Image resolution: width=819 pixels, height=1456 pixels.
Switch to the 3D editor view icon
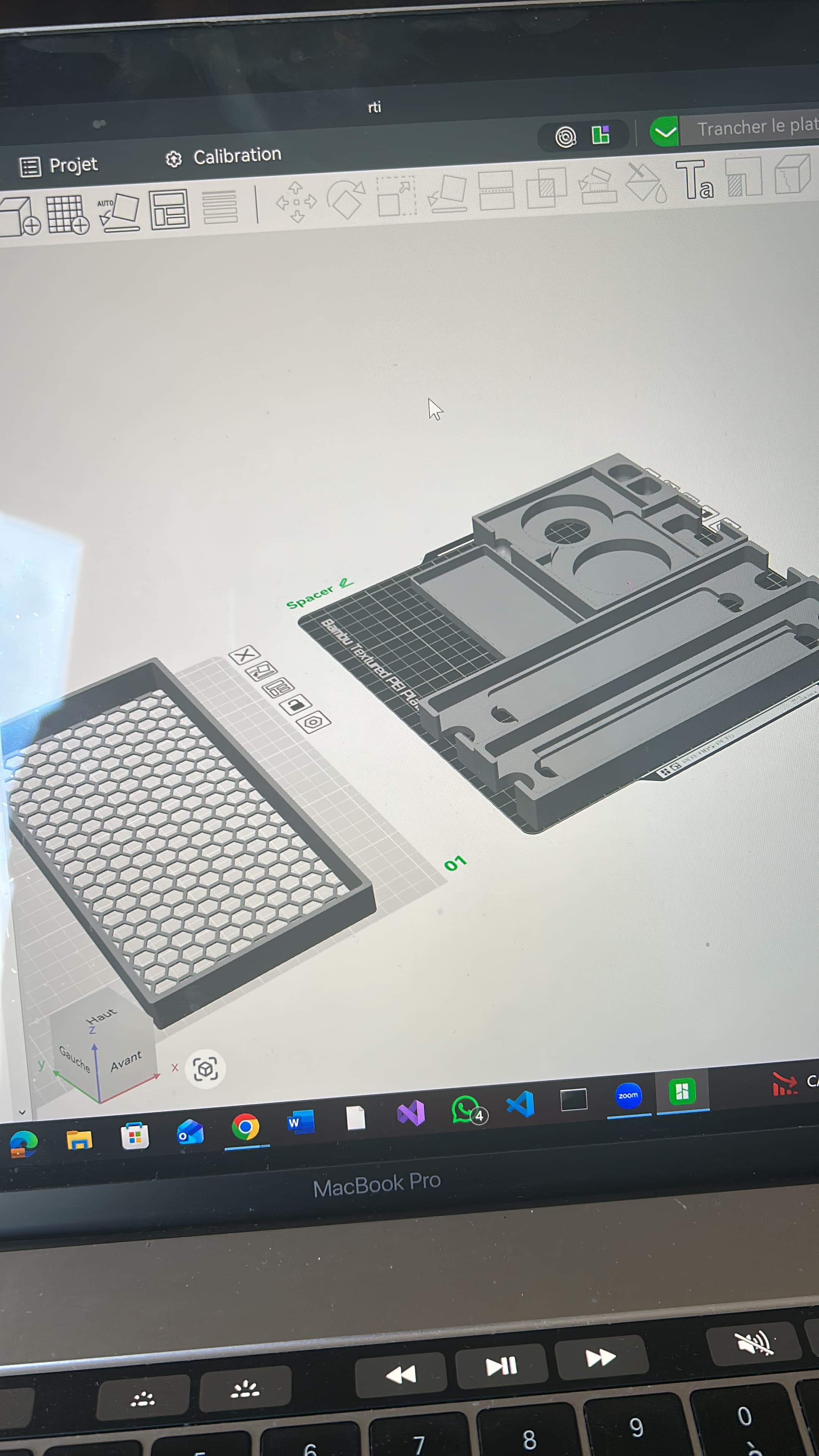(x=565, y=136)
